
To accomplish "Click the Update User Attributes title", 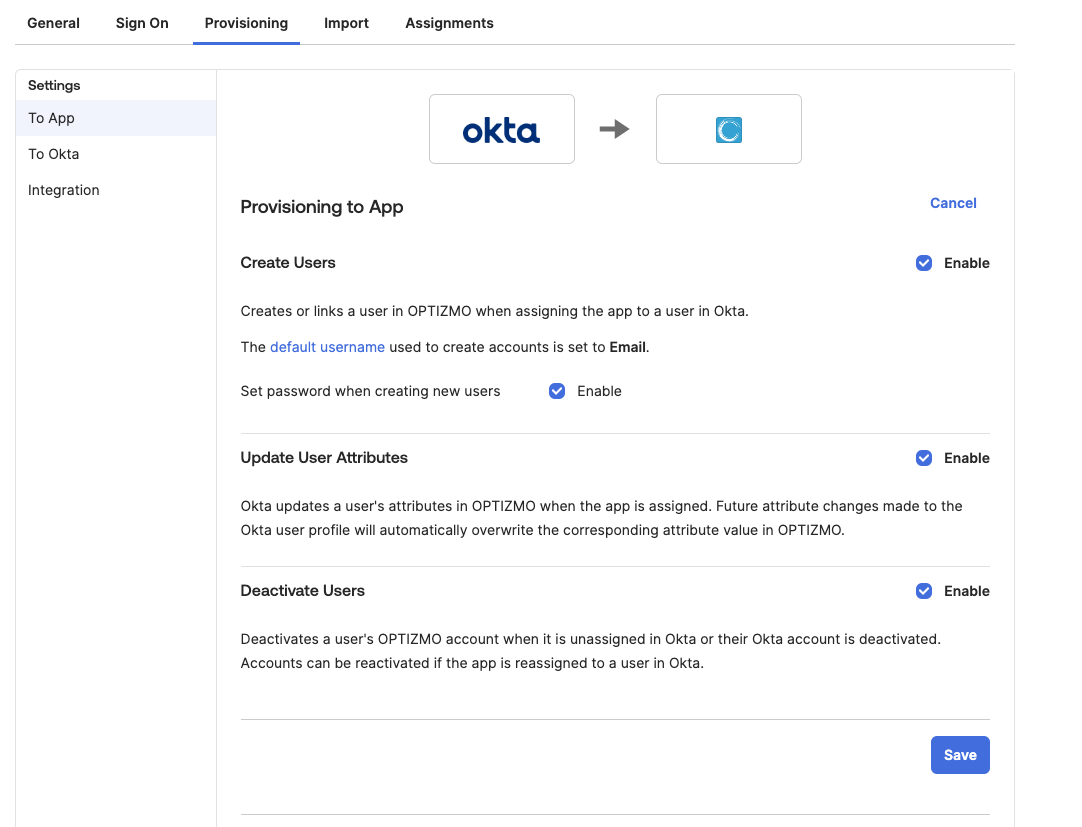I will (x=324, y=458).
